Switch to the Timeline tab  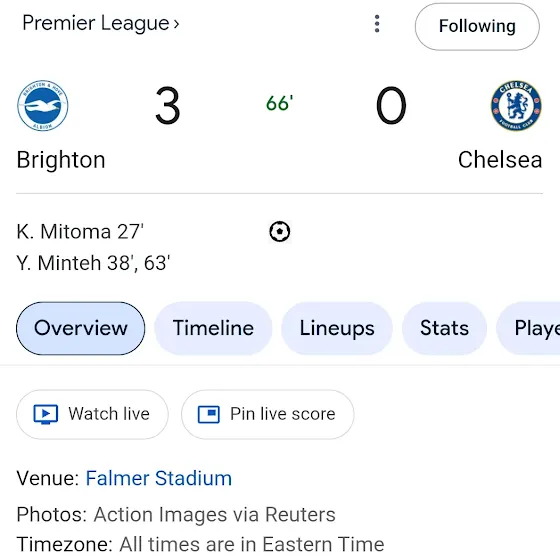click(x=213, y=328)
